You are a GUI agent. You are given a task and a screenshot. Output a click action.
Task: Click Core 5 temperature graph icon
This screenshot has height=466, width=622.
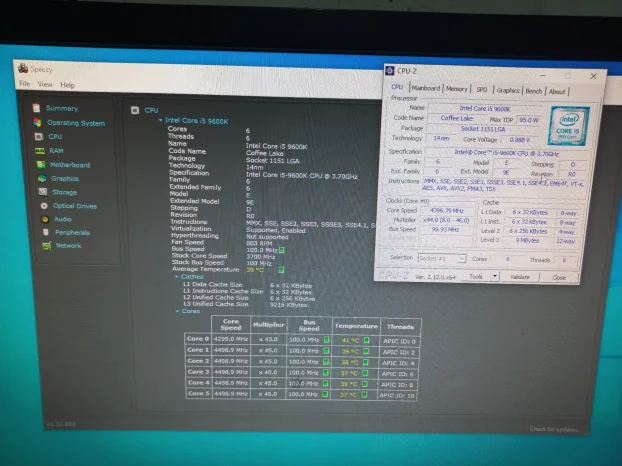coord(364,395)
